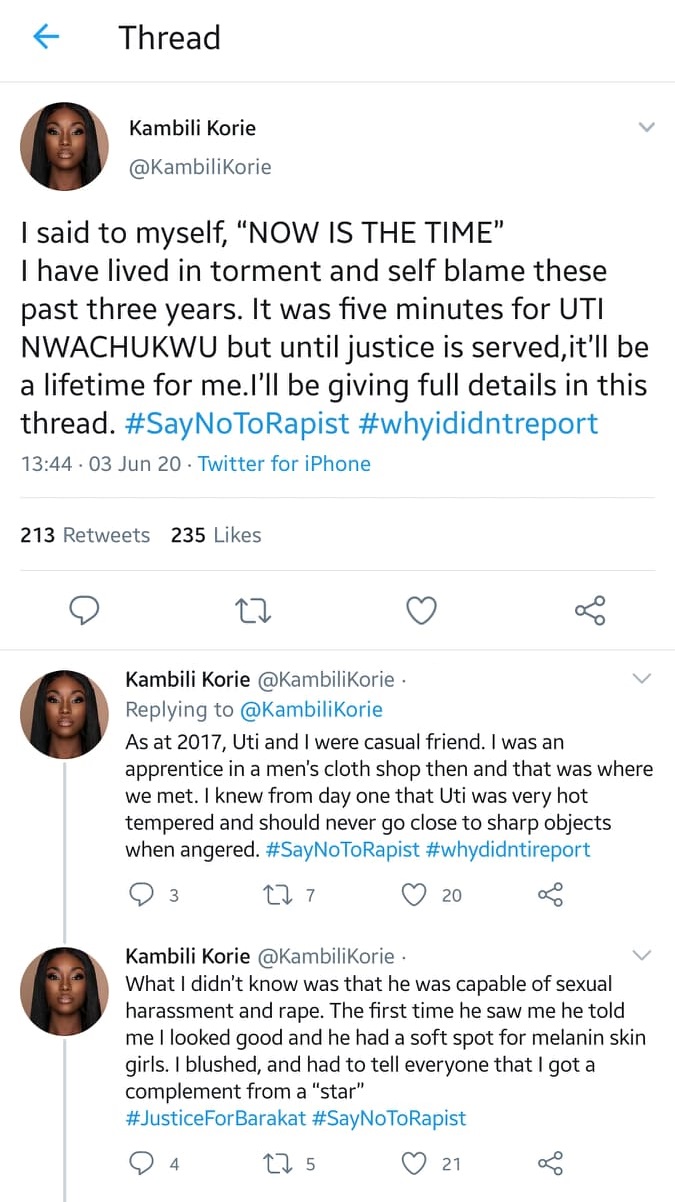
Task: Share the main tweet
Action: (x=590, y=609)
